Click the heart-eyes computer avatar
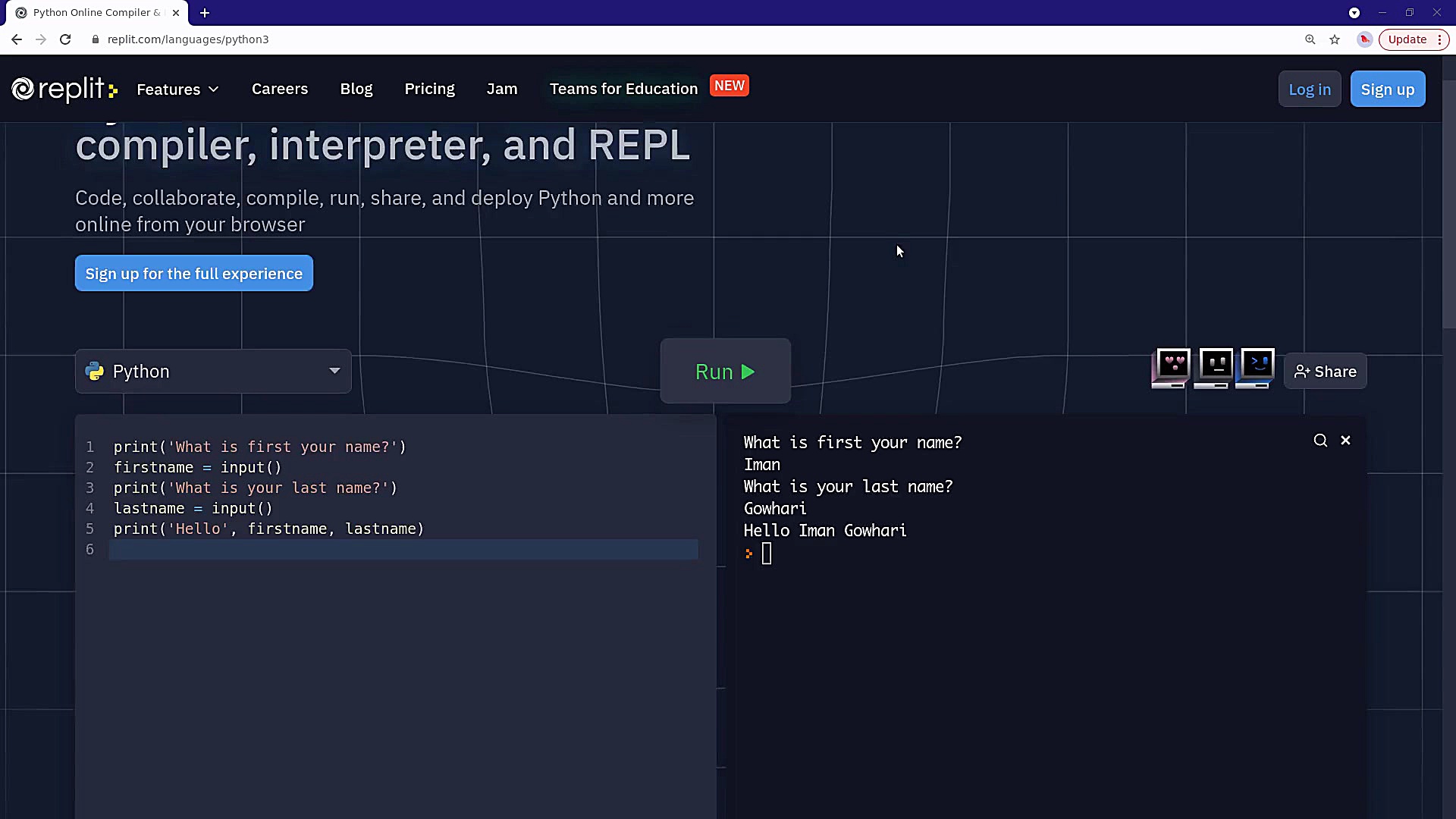Screen dimensions: 1456x819 click(1172, 369)
